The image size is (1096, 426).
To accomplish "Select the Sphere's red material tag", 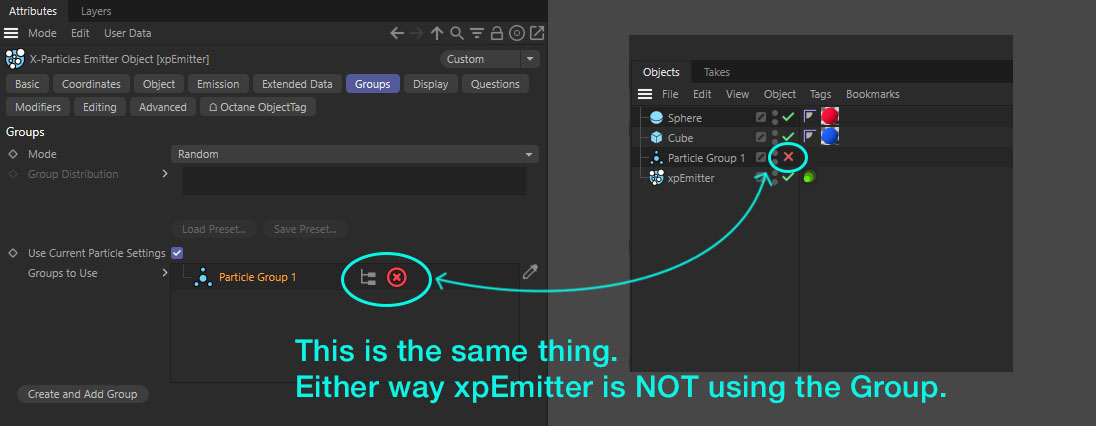I will [x=830, y=116].
